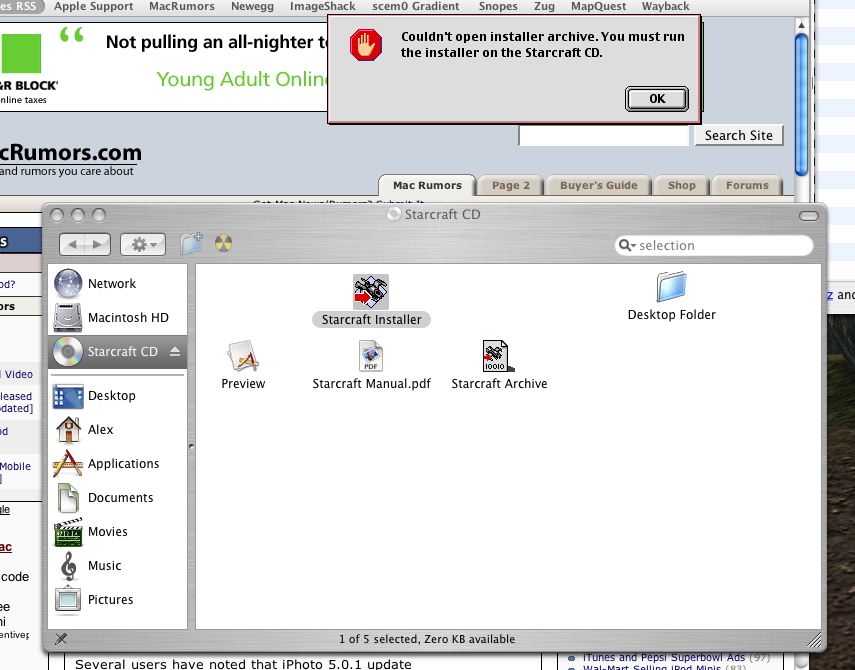Click the customize icon in Finder status bar
The width and height of the screenshot is (855, 670).
[x=61, y=639]
